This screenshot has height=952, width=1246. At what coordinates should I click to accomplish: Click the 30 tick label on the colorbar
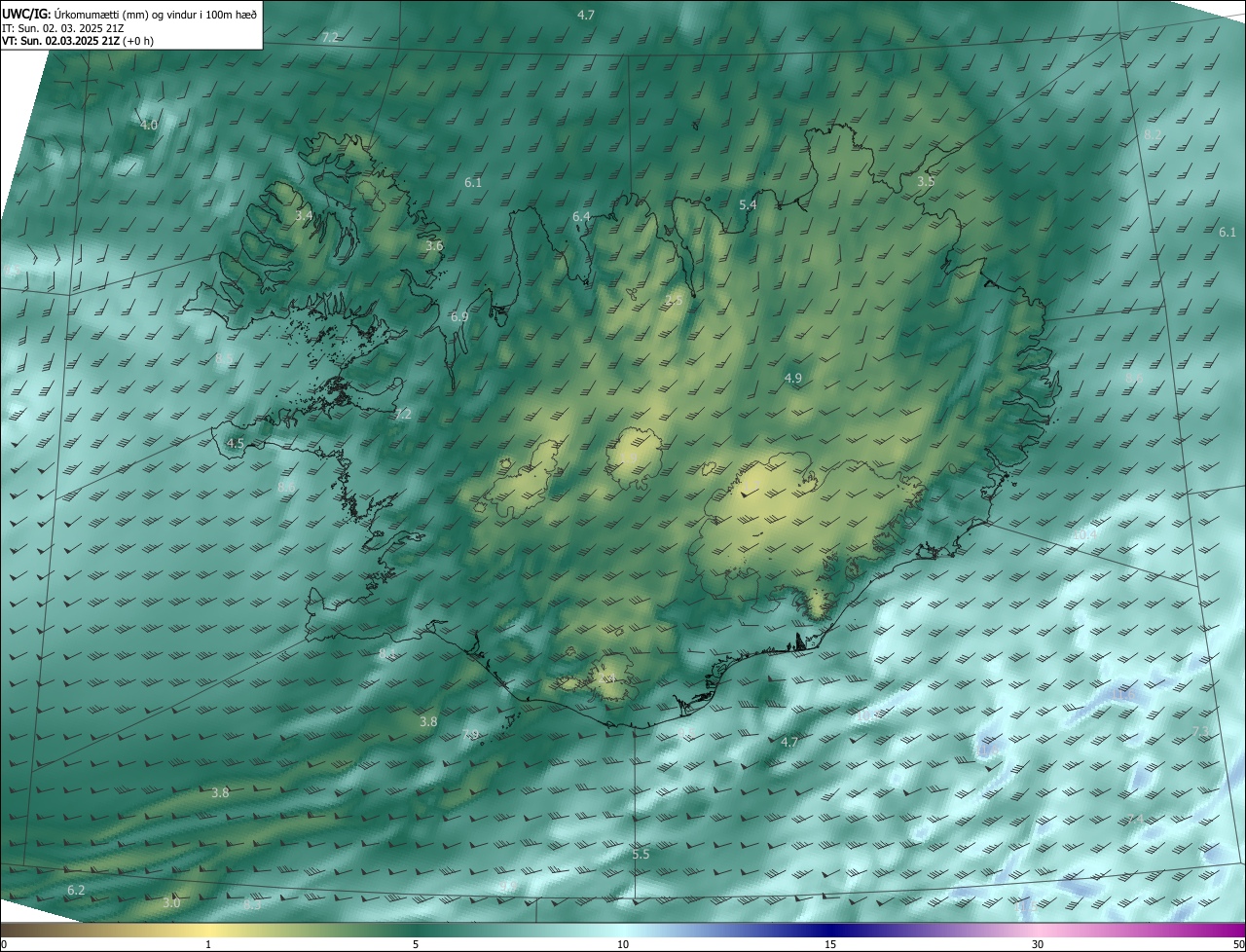tap(1038, 944)
